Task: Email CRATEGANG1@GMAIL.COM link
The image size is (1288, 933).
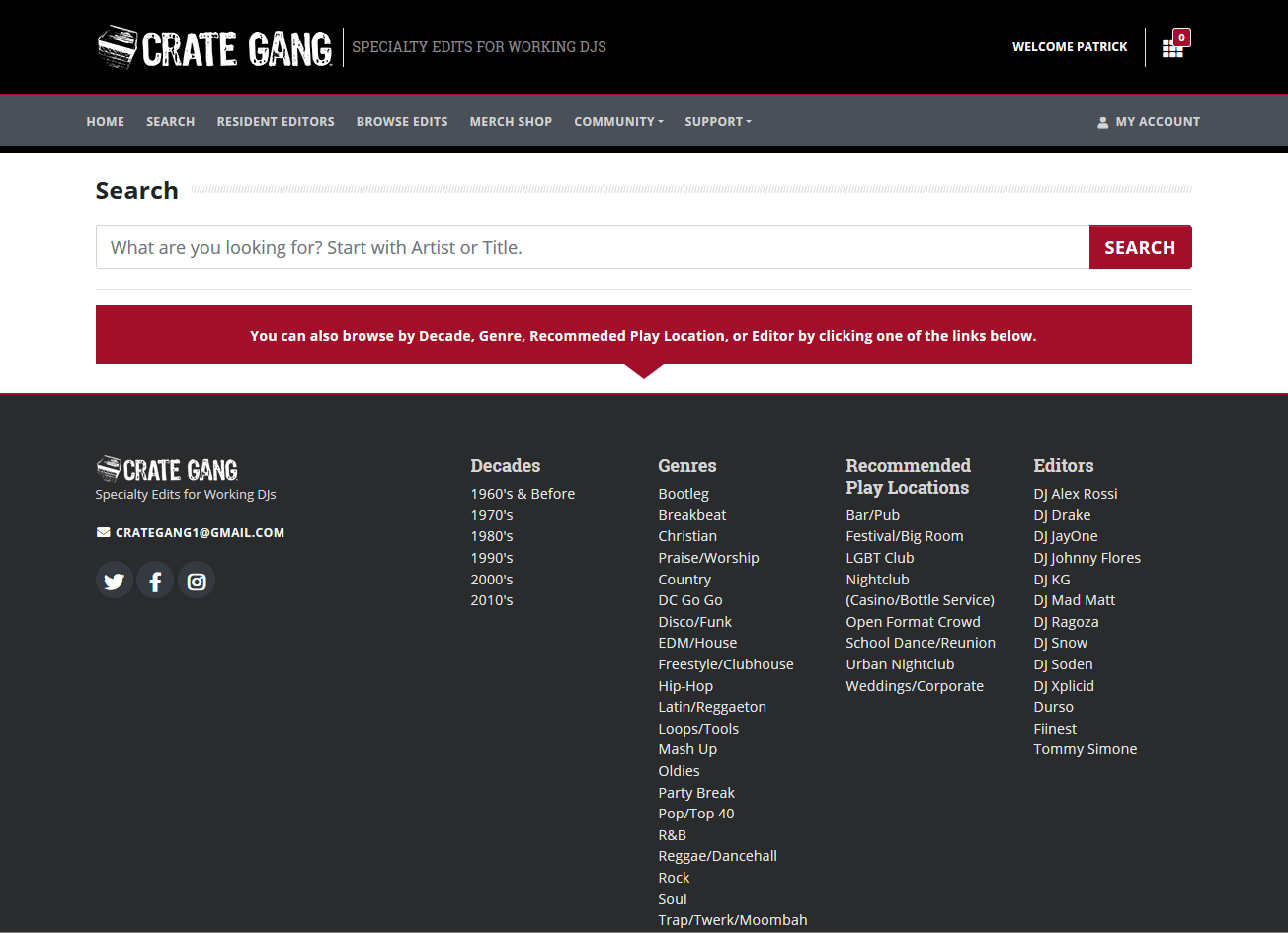Action: point(200,532)
